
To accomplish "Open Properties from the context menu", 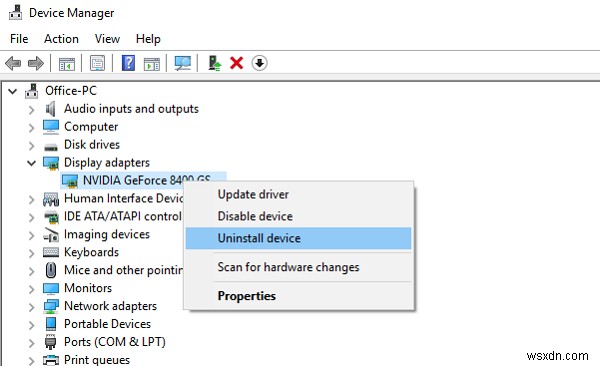I will tap(298, 296).
